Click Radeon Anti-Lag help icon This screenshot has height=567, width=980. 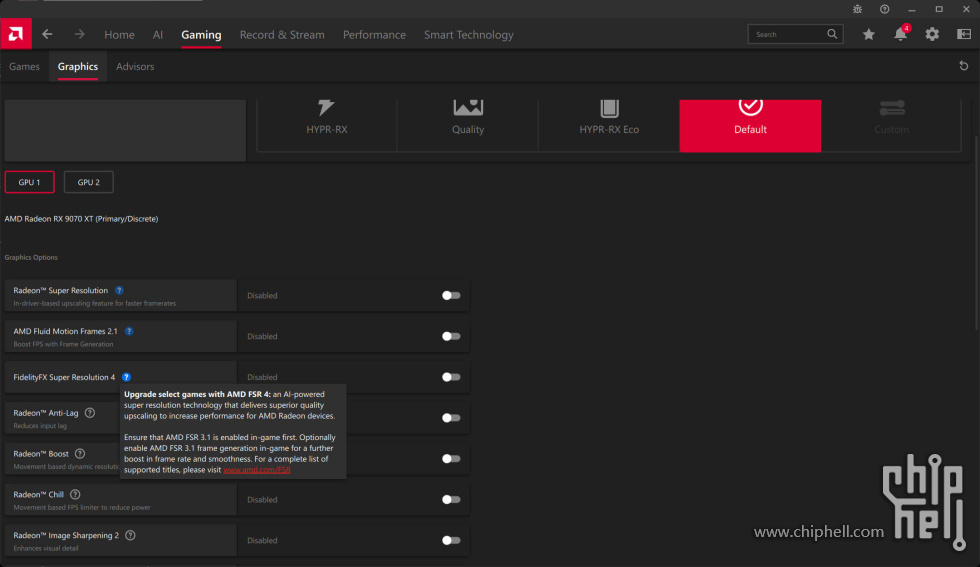[x=90, y=413]
